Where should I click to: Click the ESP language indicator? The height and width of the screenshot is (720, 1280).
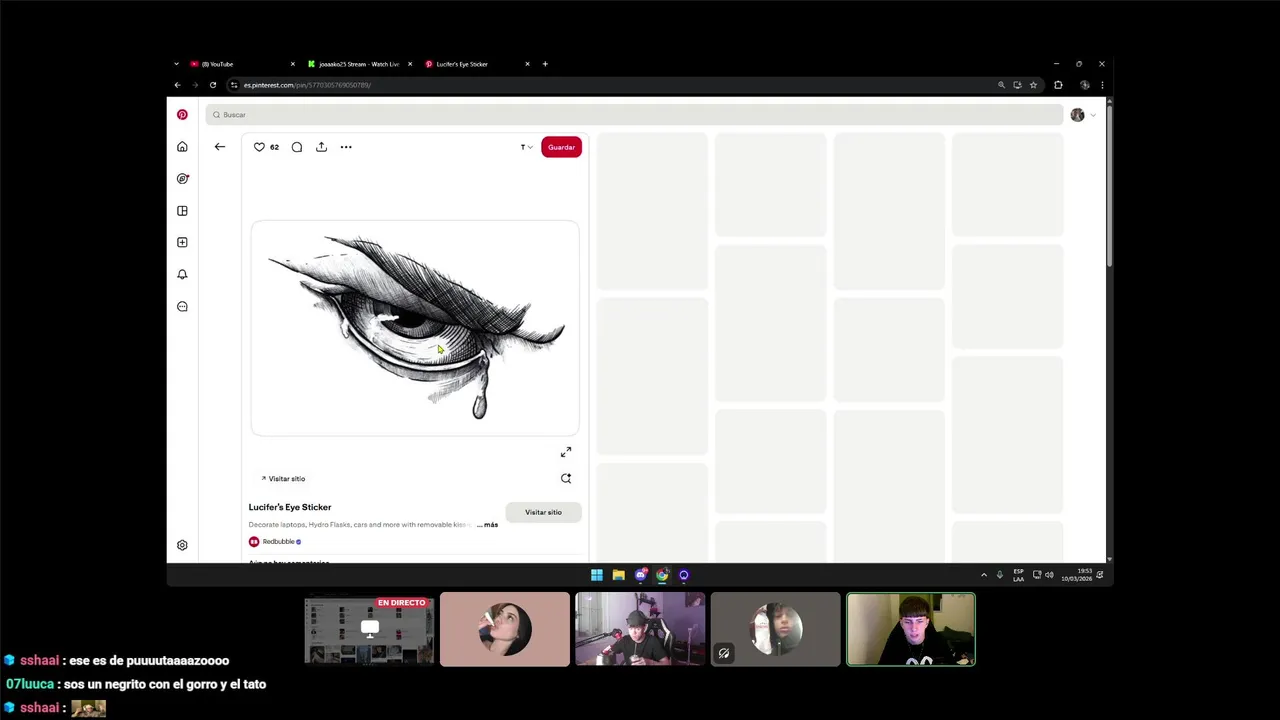[1018, 575]
